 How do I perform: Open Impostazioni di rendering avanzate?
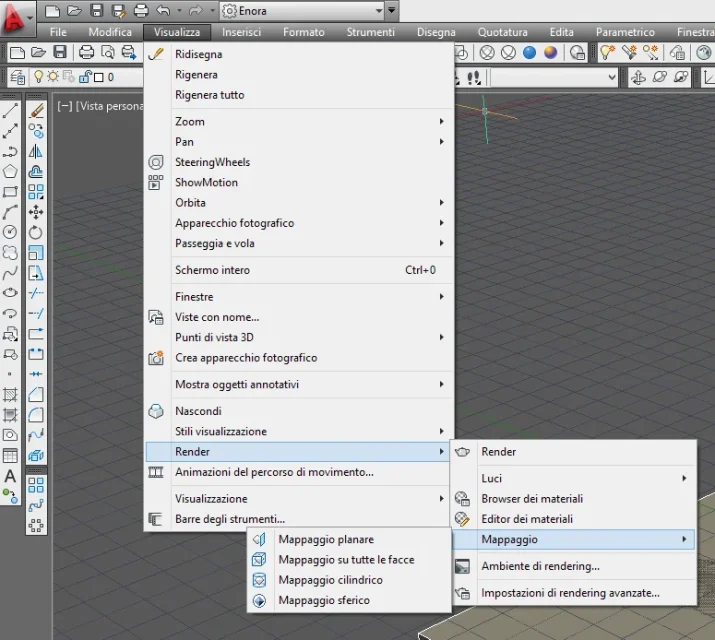570,593
